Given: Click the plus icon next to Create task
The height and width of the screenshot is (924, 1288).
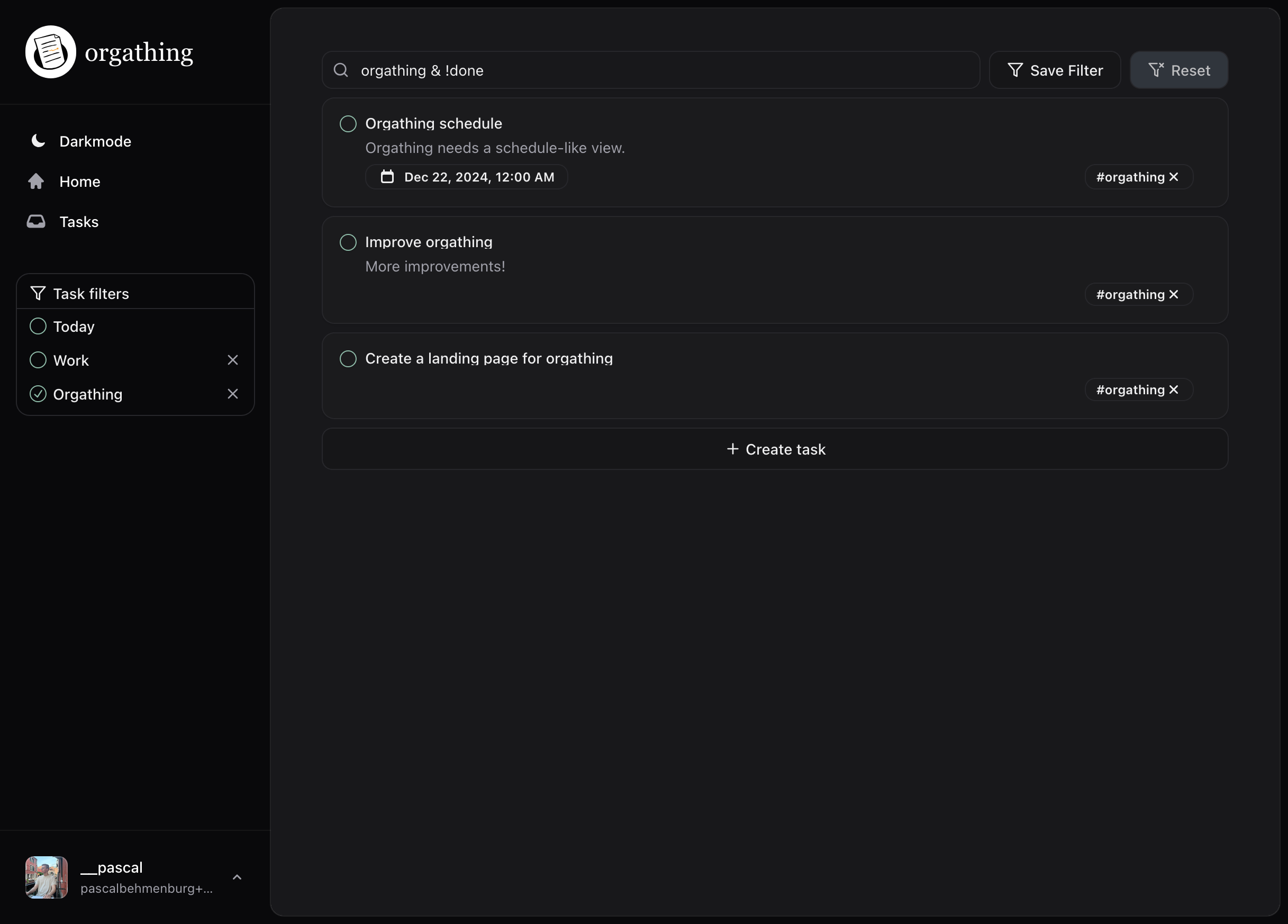Looking at the screenshot, I should pos(732,449).
